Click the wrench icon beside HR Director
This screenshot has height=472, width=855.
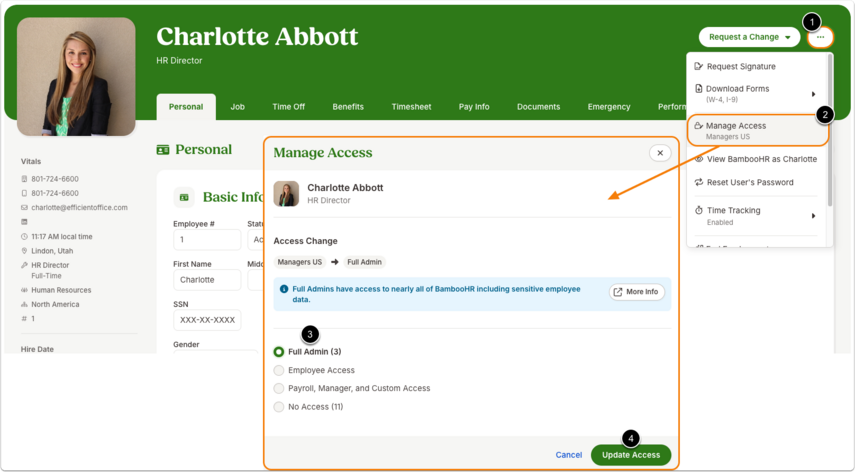click(24, 265)
